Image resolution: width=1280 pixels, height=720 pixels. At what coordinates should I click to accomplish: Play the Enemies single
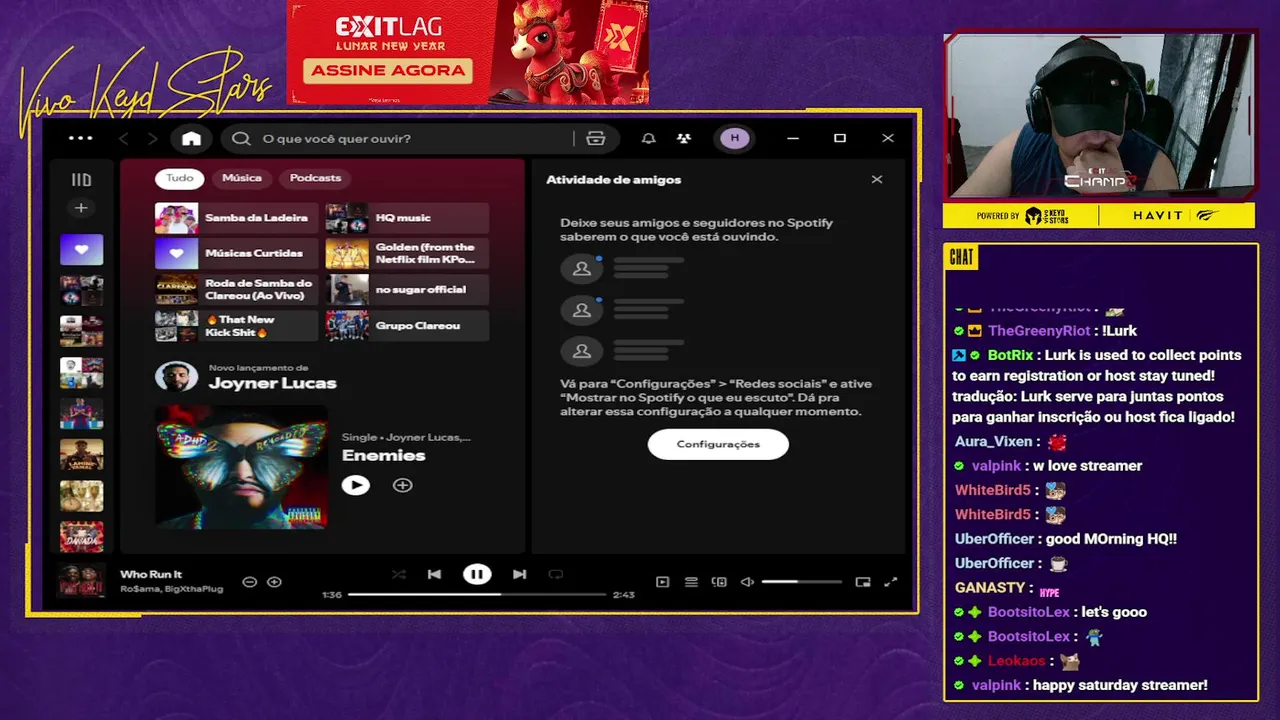tap(355, 485)
